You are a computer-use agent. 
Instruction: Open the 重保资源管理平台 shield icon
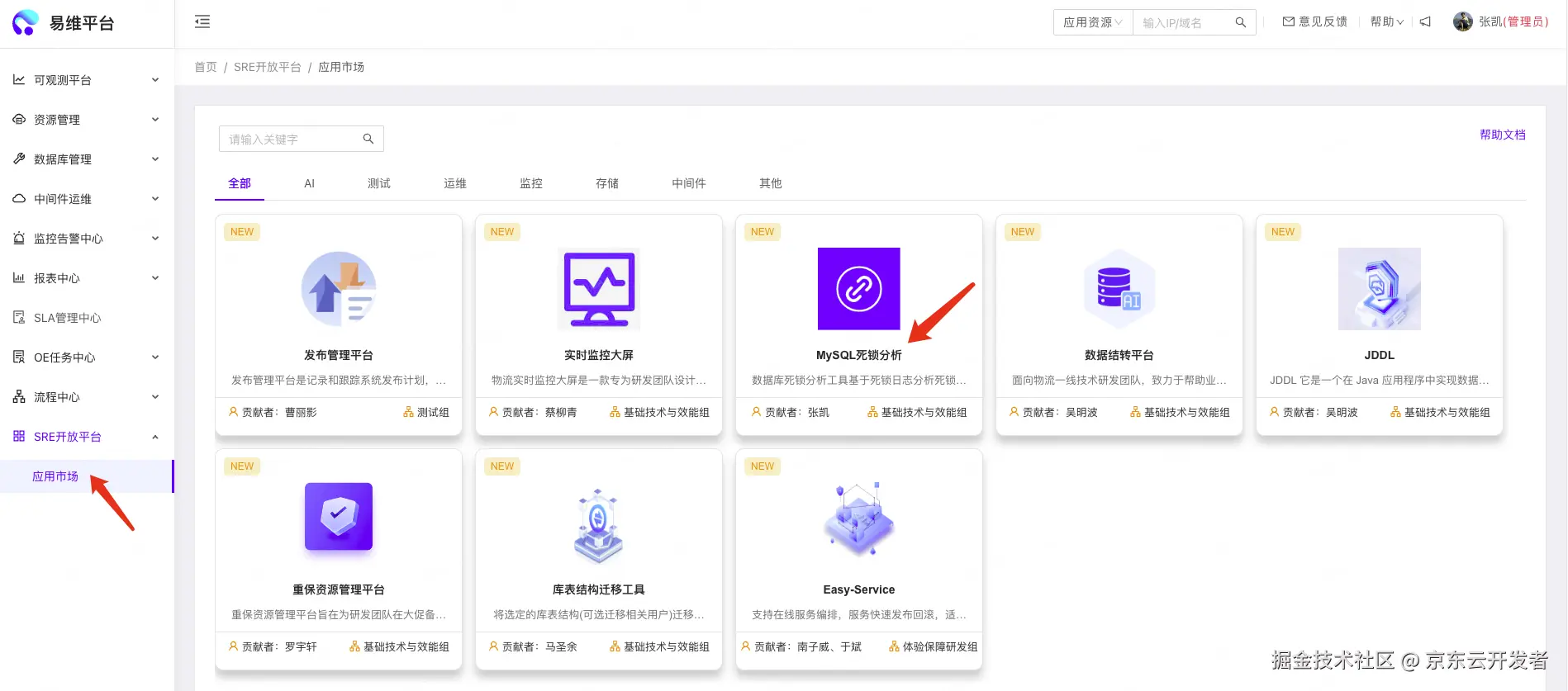(339, 517)
